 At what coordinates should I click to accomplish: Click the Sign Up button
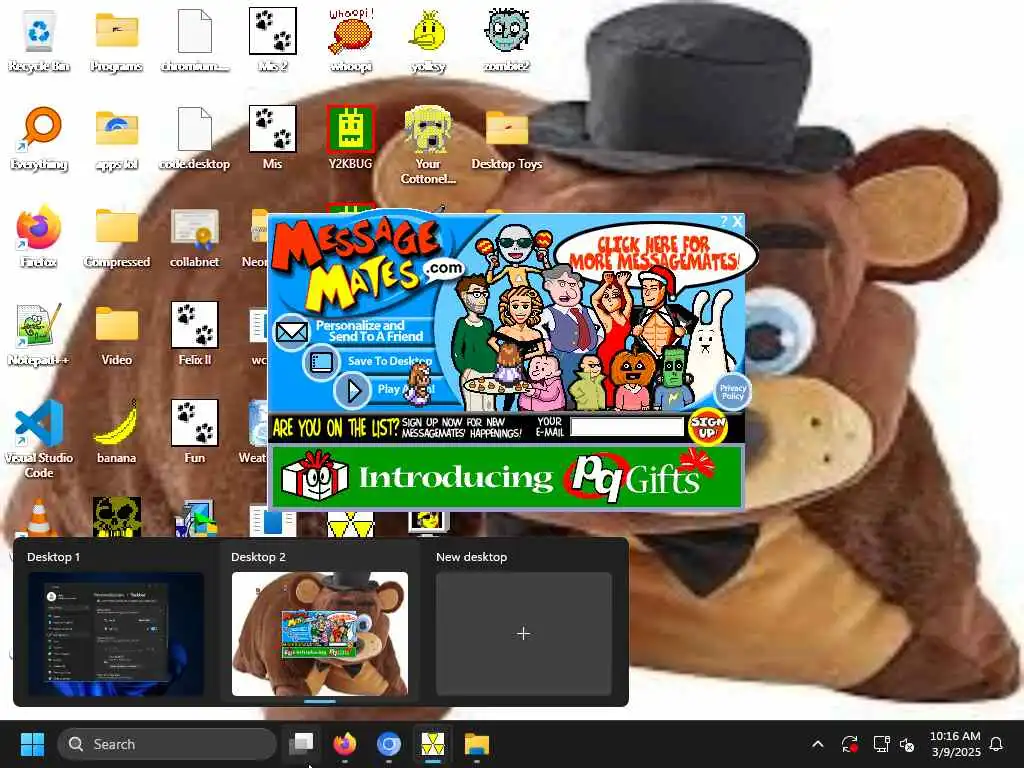click(708, 426)
